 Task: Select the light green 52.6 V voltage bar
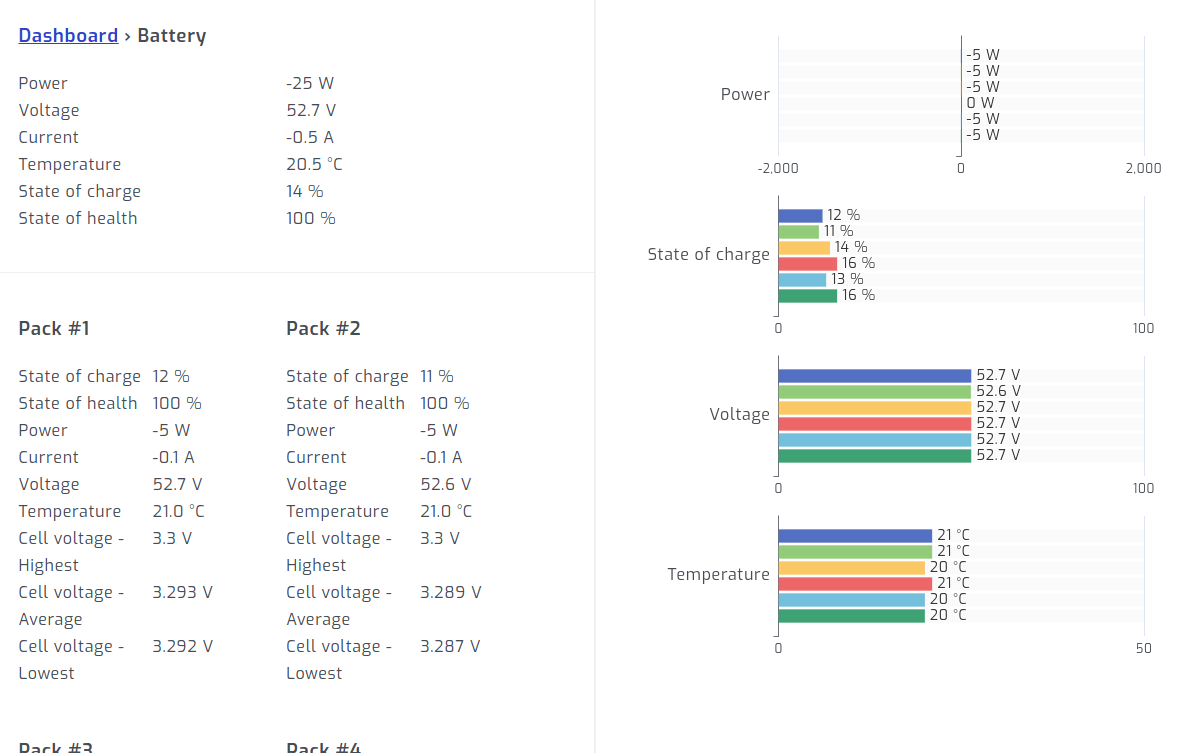coord(874,392)
